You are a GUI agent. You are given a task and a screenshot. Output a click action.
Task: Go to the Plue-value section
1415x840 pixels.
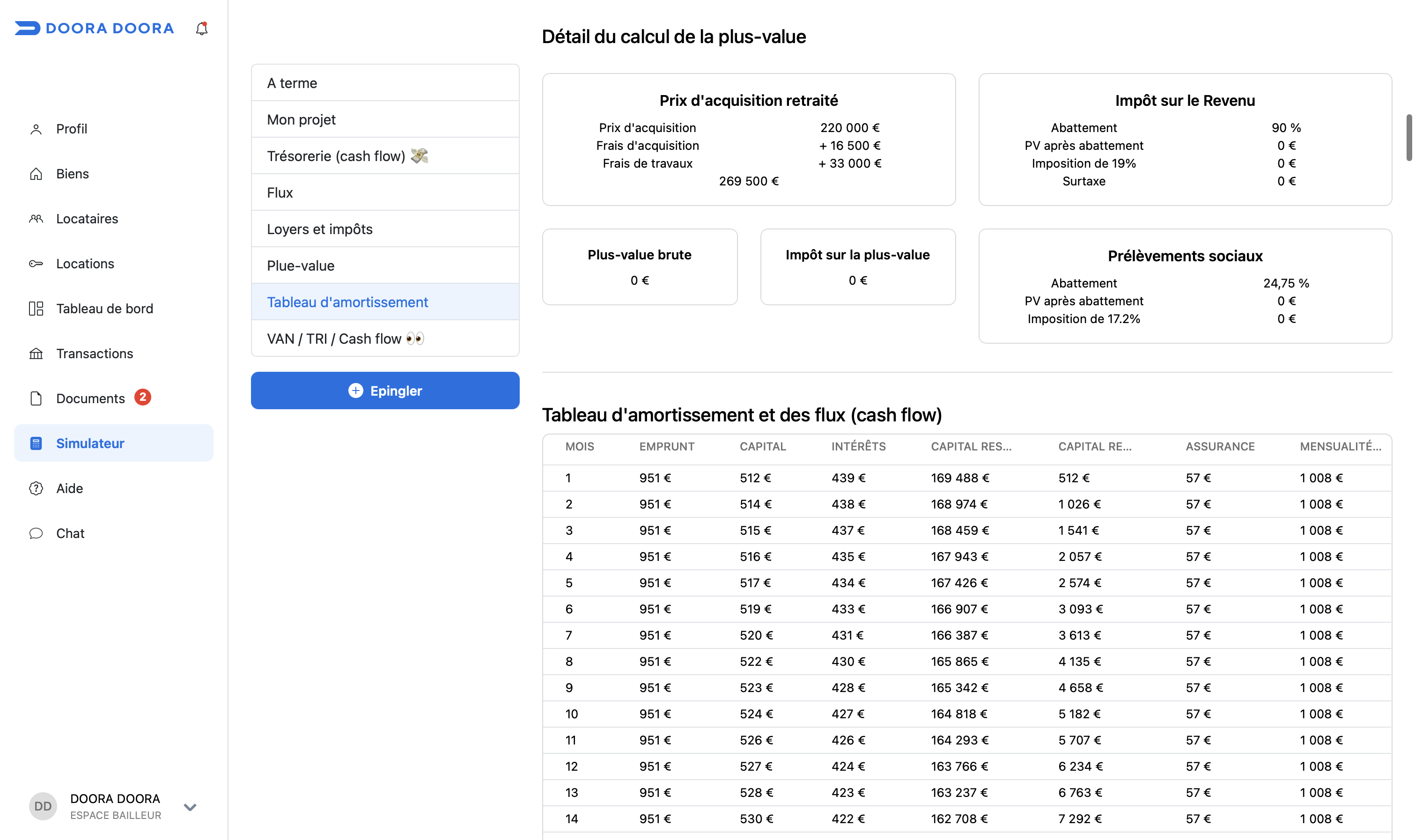point(385,265)
